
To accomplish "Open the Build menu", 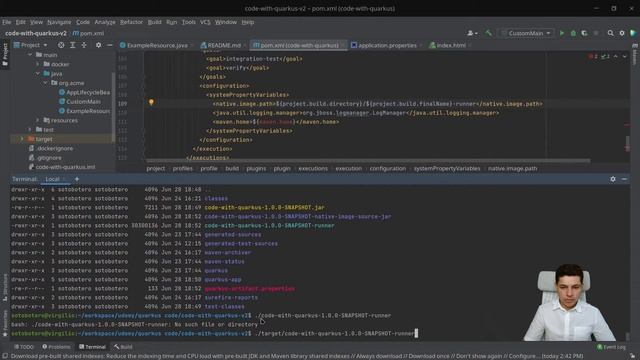I will pyautogui.click(x=154, y=22).
